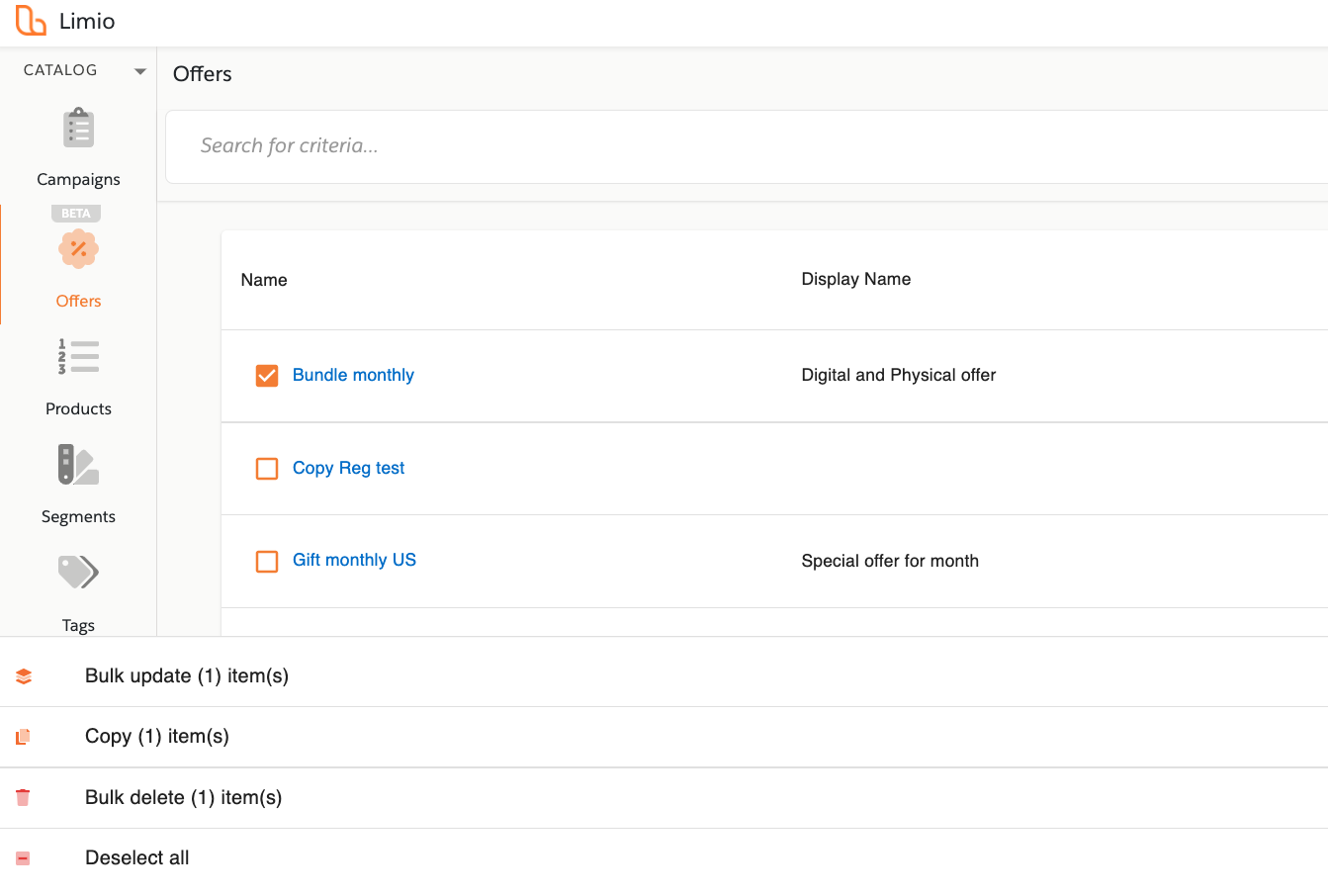
Task: Select the Offers percent badge icon
Action: click(78, 249)
